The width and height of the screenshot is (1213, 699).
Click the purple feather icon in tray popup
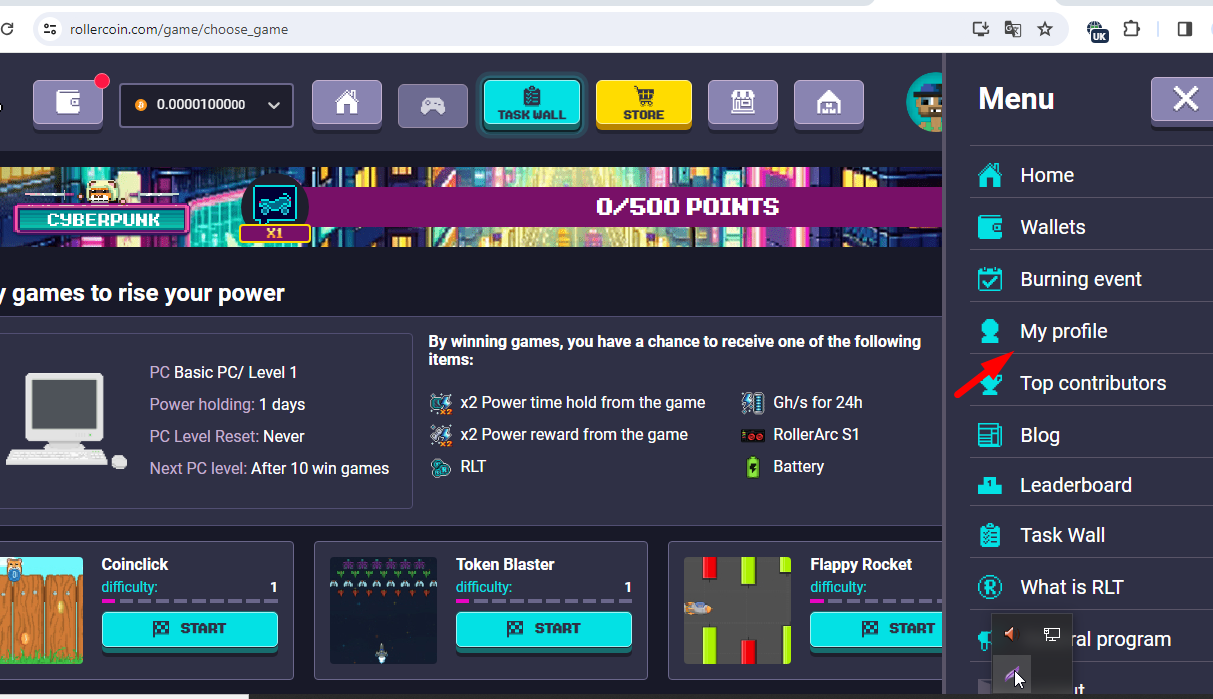point(1011,674)
